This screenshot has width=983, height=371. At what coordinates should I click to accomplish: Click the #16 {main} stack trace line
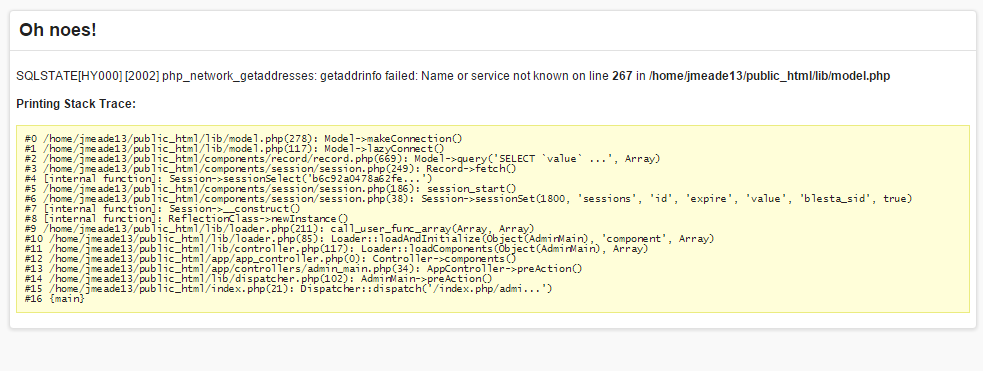tap(55, 299)
